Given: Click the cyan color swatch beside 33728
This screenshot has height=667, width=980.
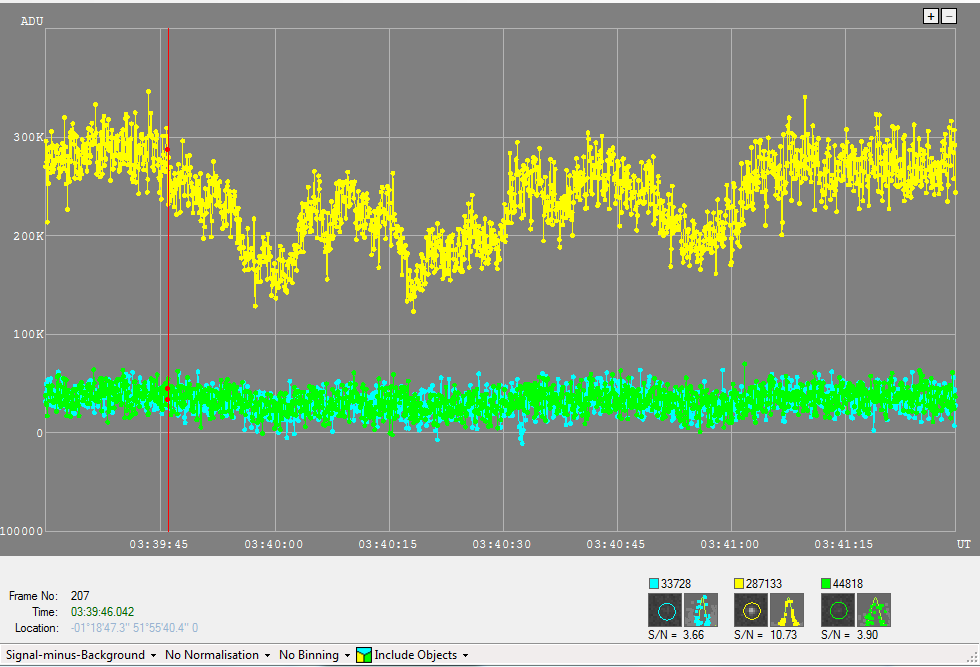Looking at the screenshot, I should (654, 583).
